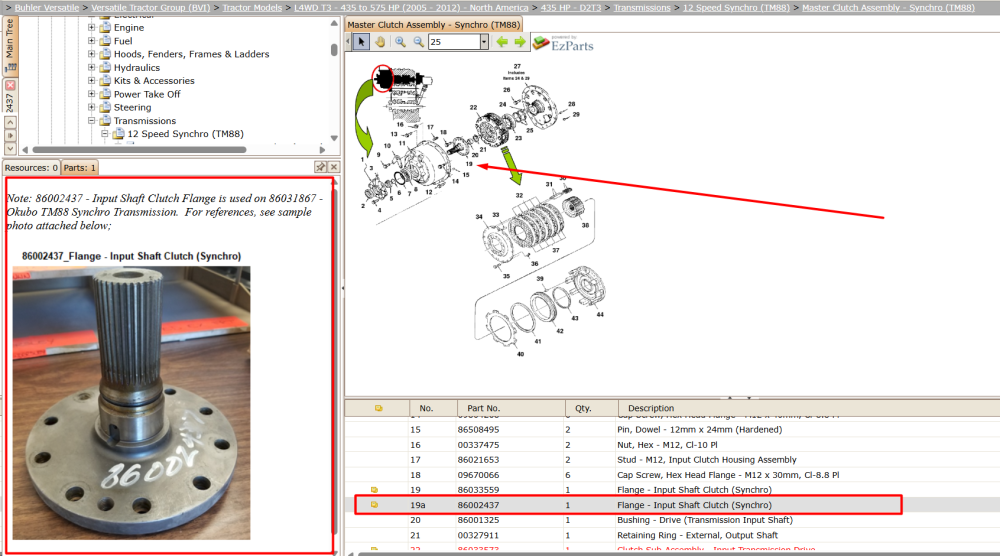The width and height of the screenshot is (1000, 556).
Task: Select 12 Speed Synchro (TM88) tree item
Action: pos(185,134)
